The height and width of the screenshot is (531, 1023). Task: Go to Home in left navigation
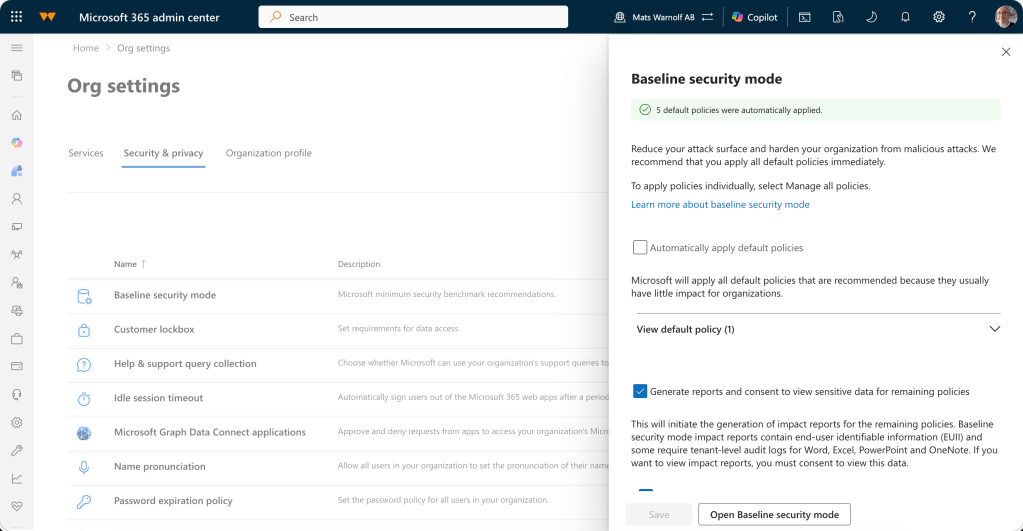(16, 115)
